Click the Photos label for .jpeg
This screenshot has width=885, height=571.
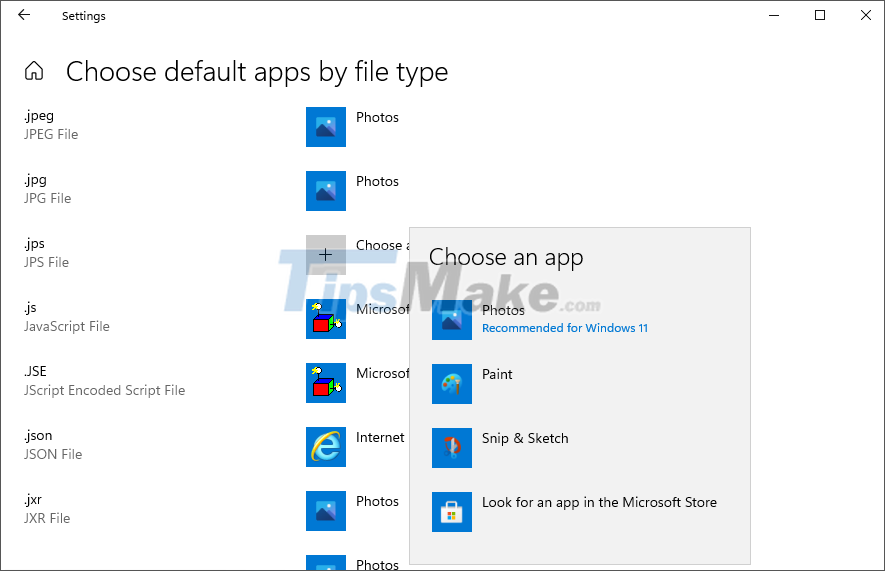coord(377,117)
